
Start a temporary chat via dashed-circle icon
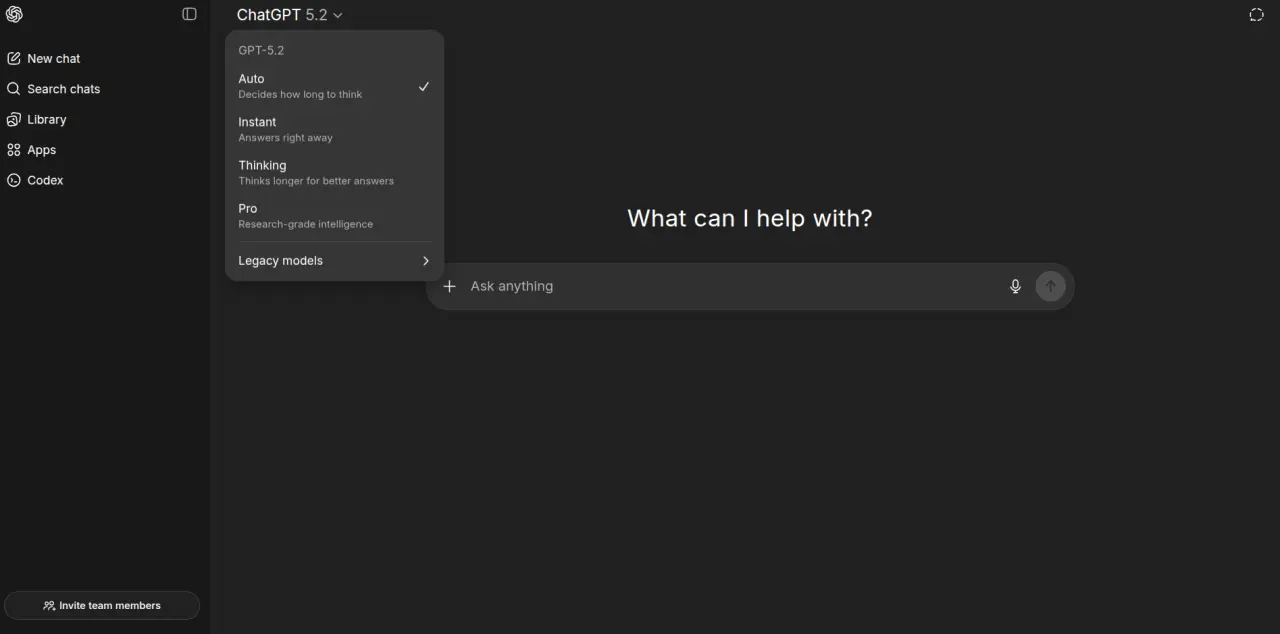(1256, 14)
